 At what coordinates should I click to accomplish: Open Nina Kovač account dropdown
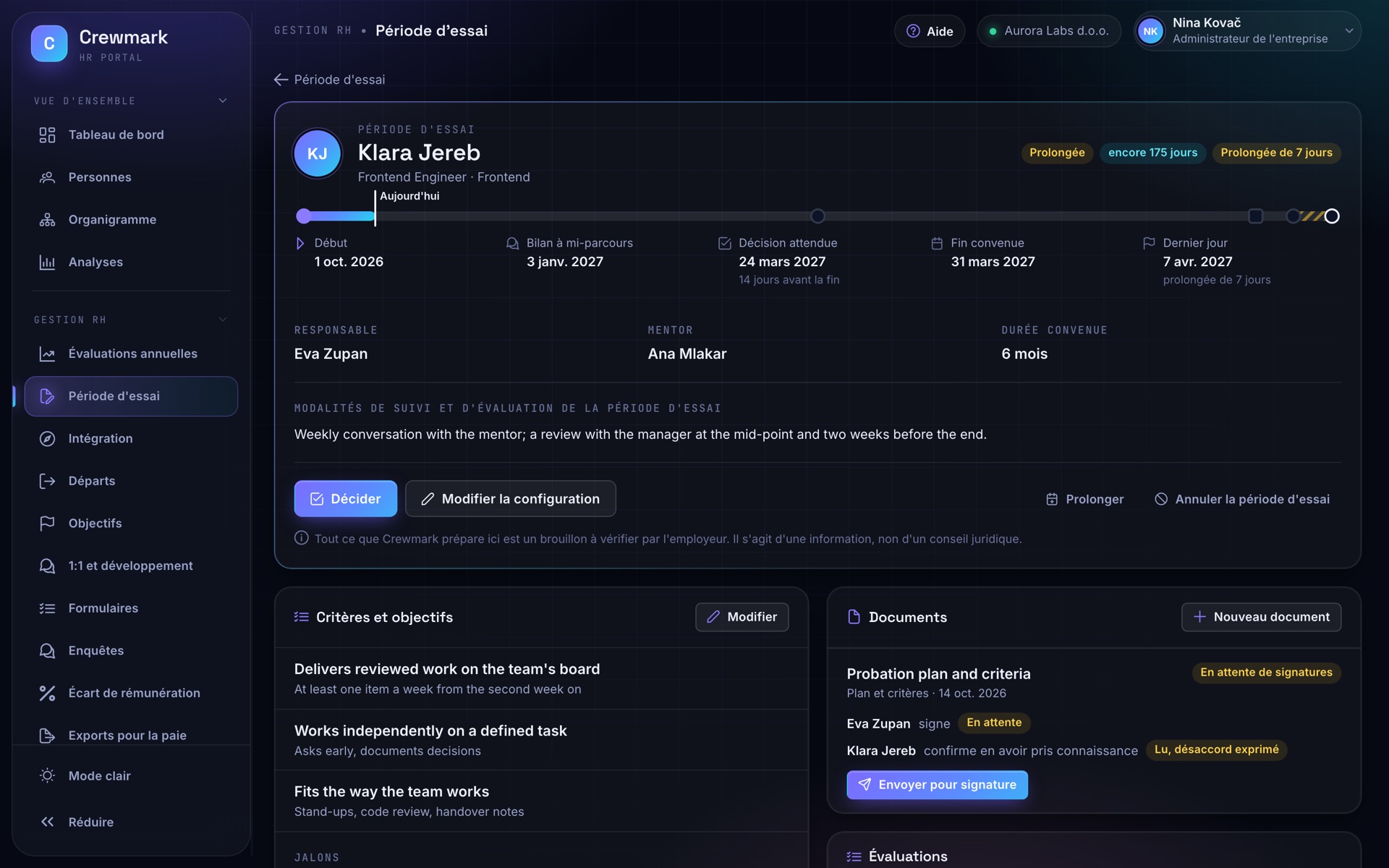1247,31
